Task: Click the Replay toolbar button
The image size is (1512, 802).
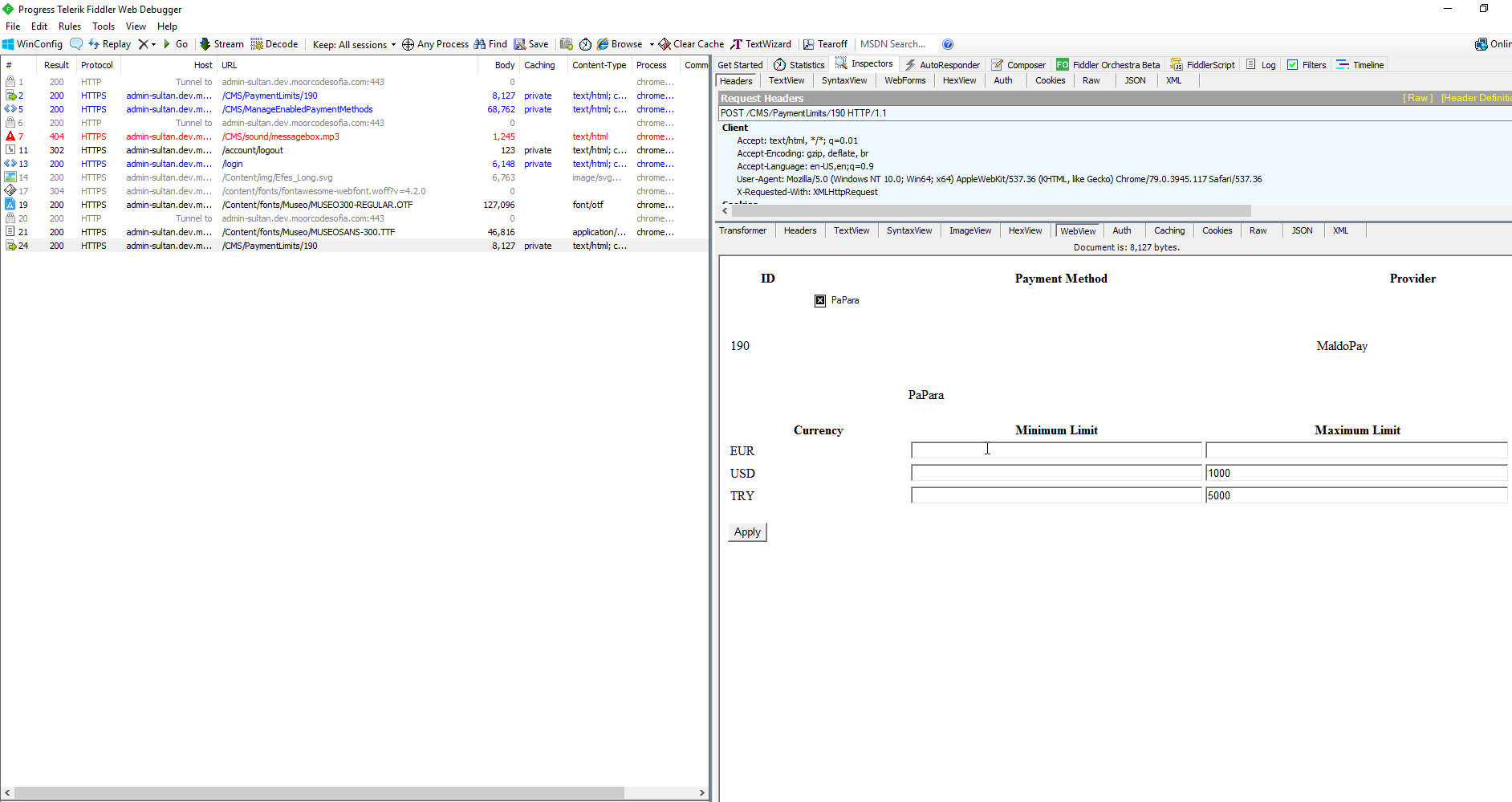Action: 110,44
